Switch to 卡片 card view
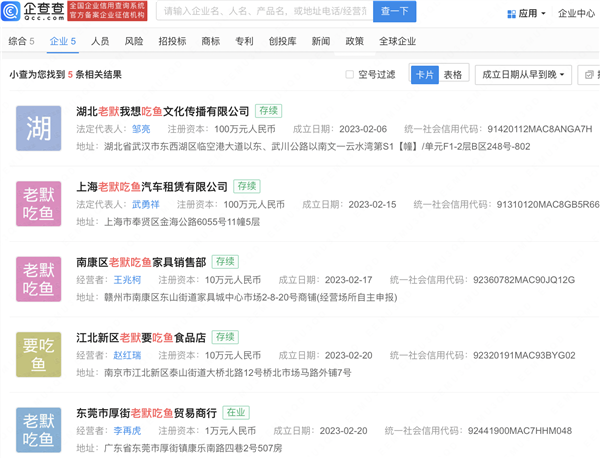 pos(425,74)
